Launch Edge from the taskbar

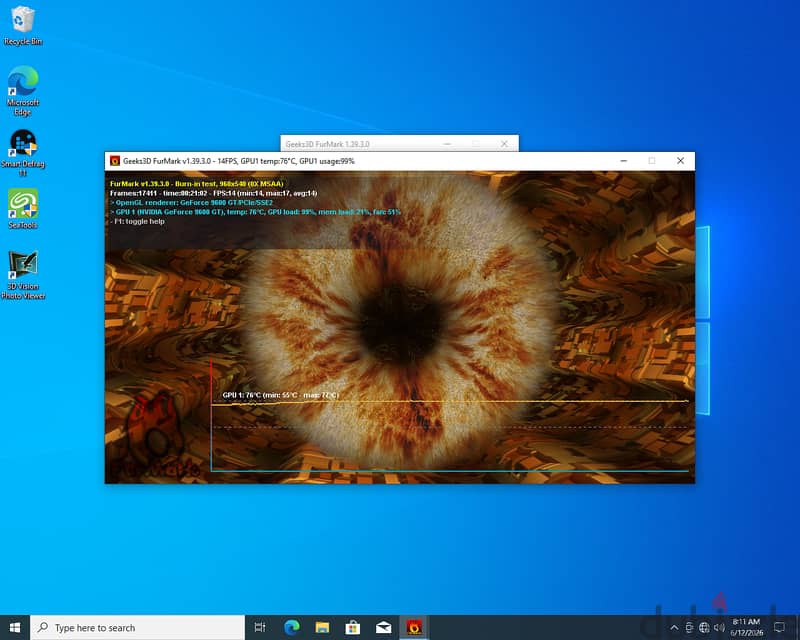click(x=292, y=627)
